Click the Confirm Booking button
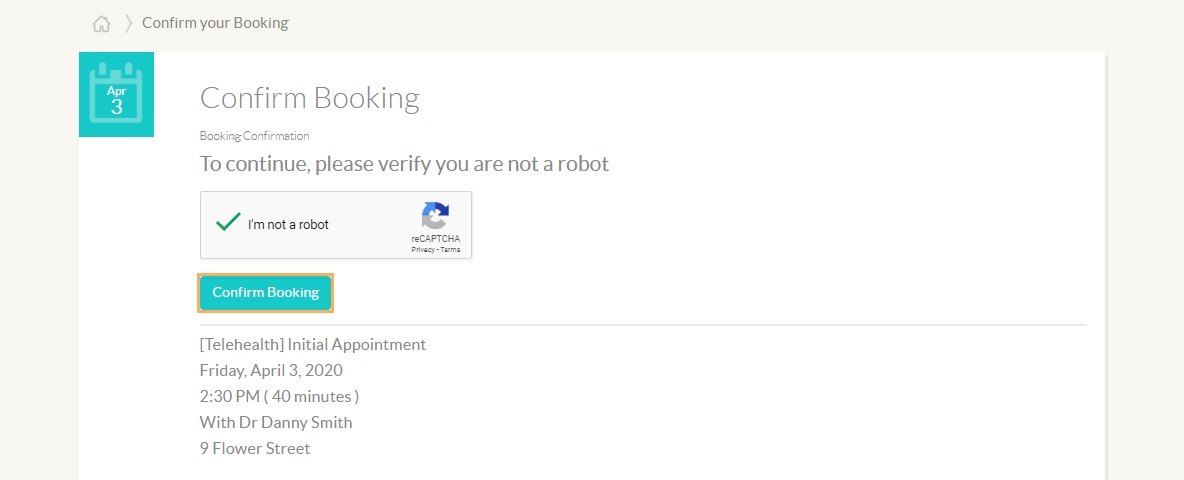Viewport: 1184px width, 480px height. (x=266, y=293)
